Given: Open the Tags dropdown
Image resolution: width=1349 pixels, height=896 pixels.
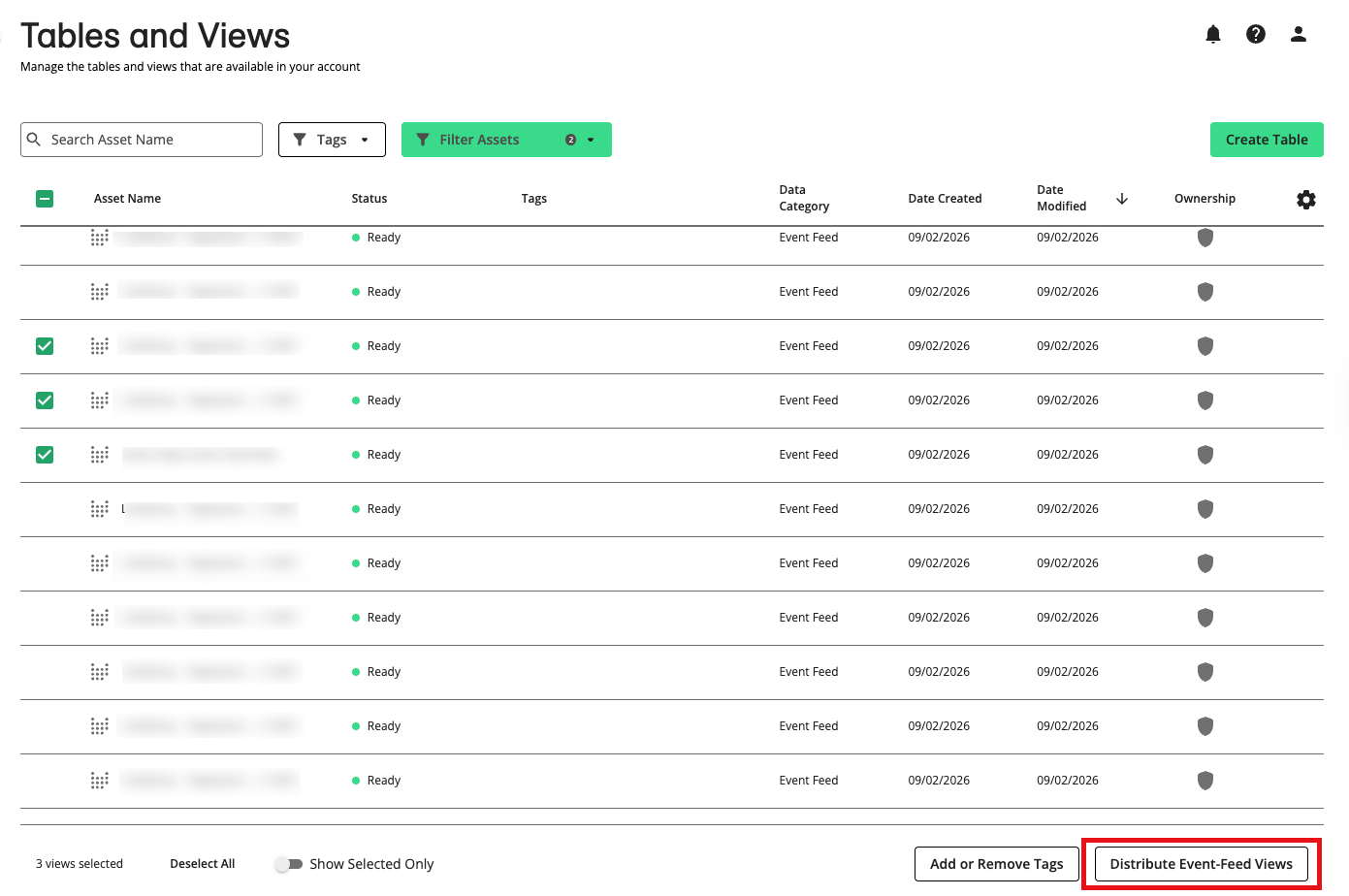Looking at the screenshot, I should [x=332, y=139].
